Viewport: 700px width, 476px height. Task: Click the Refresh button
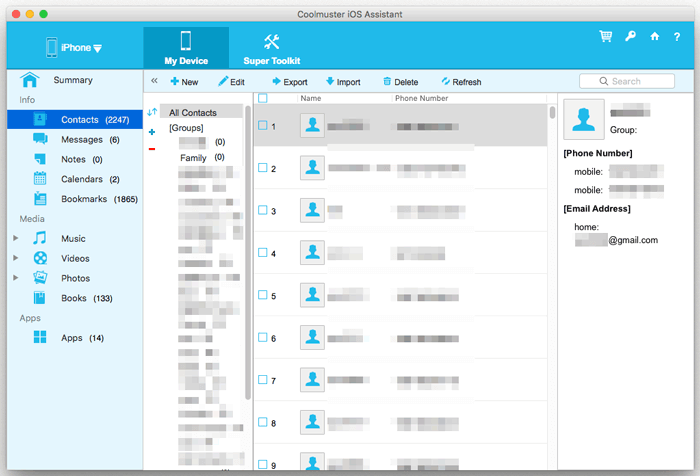coord(461,82)
